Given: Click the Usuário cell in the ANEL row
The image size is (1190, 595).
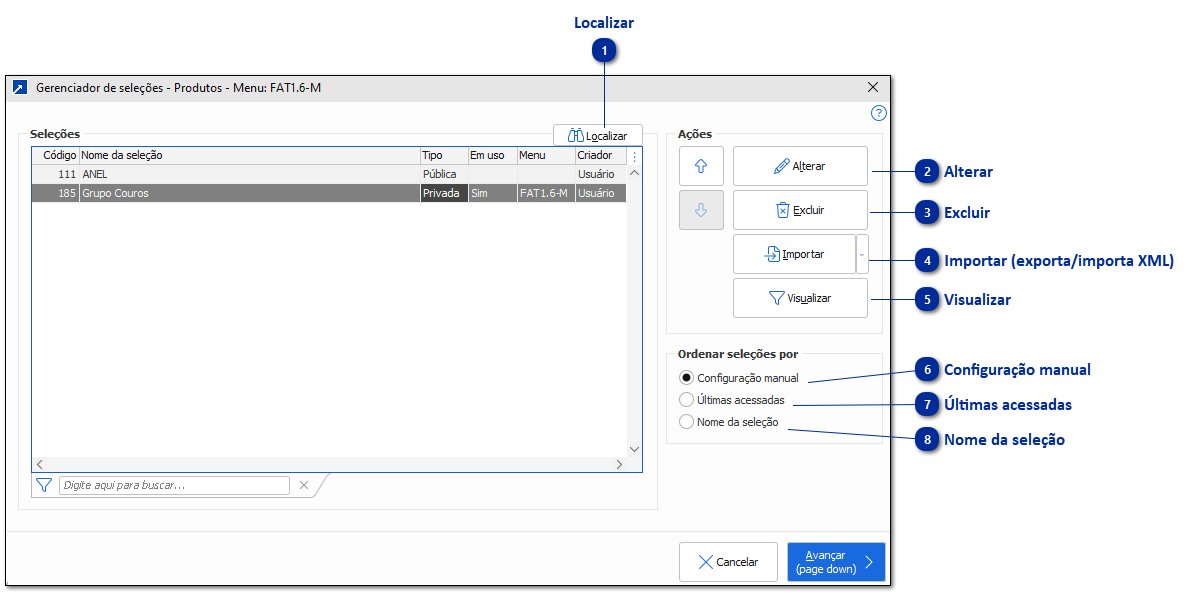Looking at the screenshot, I should [x=600, y=175].
